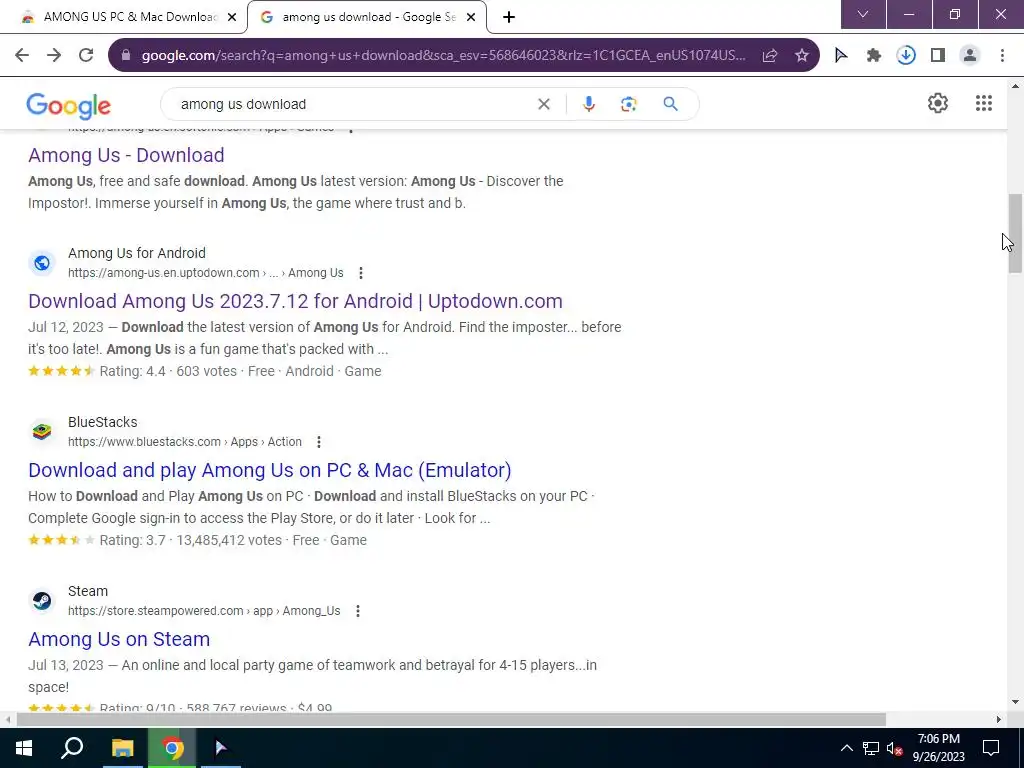Open the arrow app on the taskbar
The width and height of the screenshot is (1024, 768).
221,748
